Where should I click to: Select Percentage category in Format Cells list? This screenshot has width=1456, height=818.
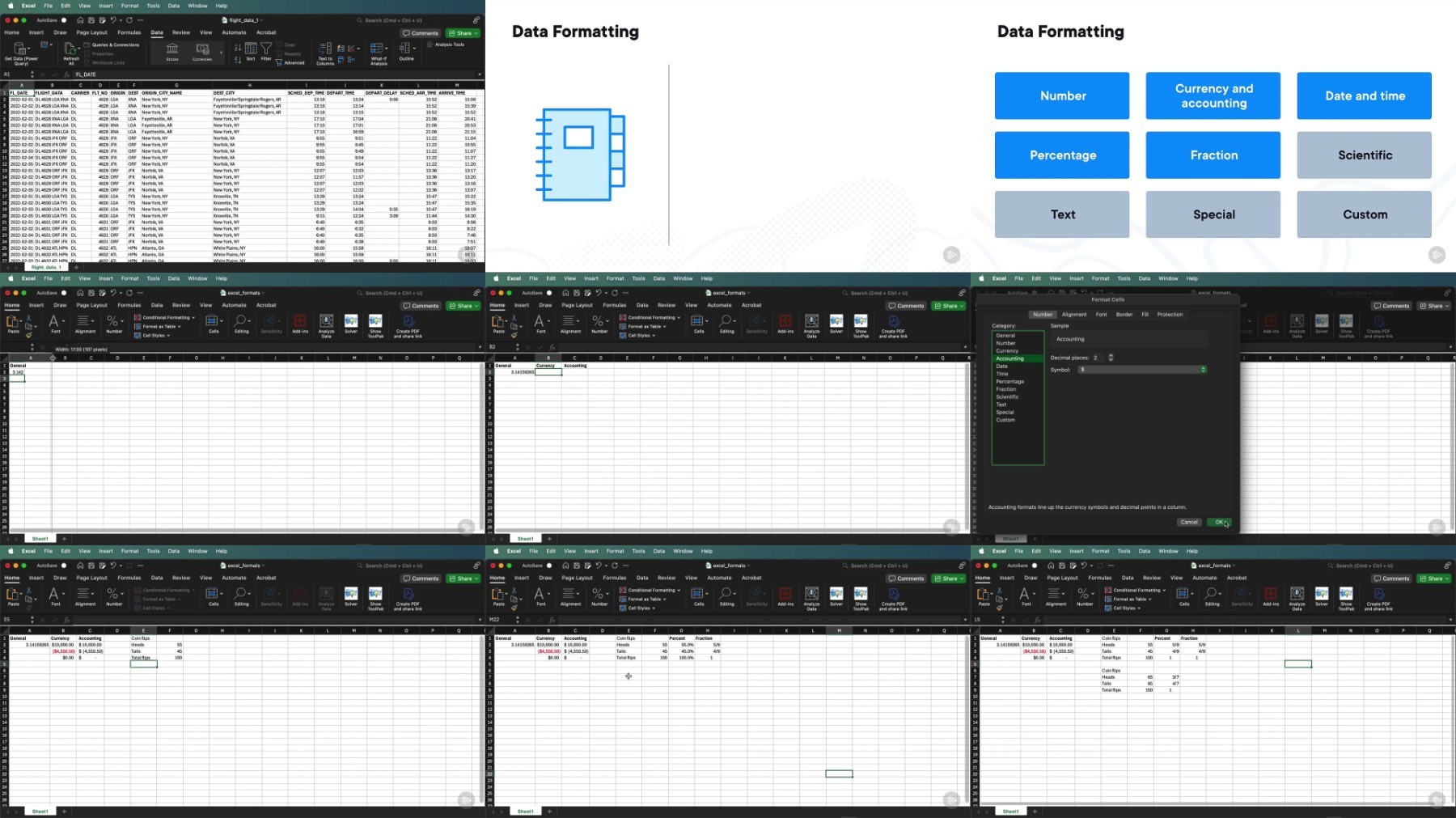[1010, 382]
